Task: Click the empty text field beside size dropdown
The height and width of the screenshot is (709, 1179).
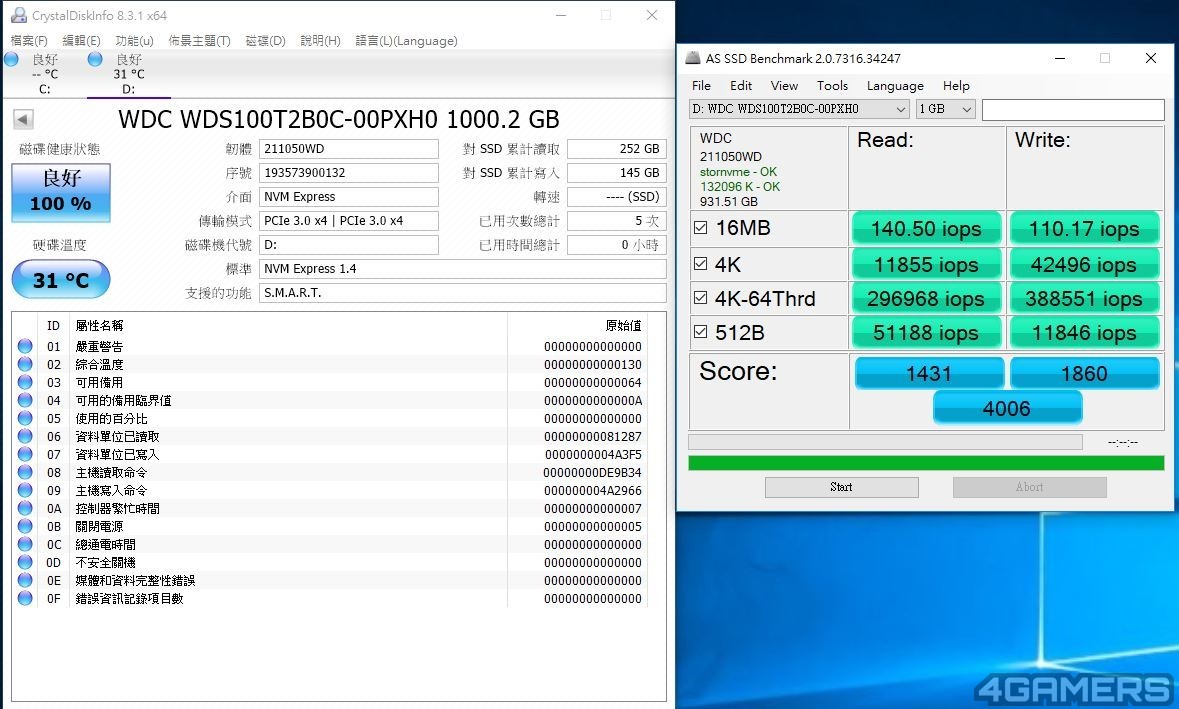Action: [x=1073, y=110]
